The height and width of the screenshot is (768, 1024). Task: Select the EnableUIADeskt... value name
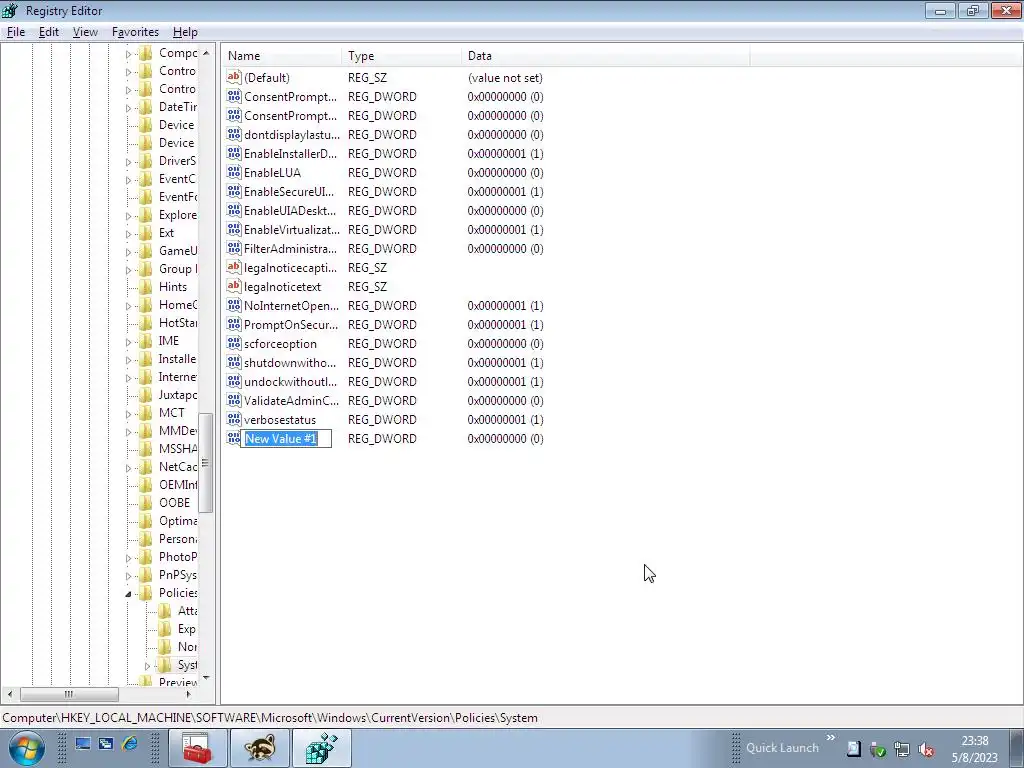click(290, 210)
